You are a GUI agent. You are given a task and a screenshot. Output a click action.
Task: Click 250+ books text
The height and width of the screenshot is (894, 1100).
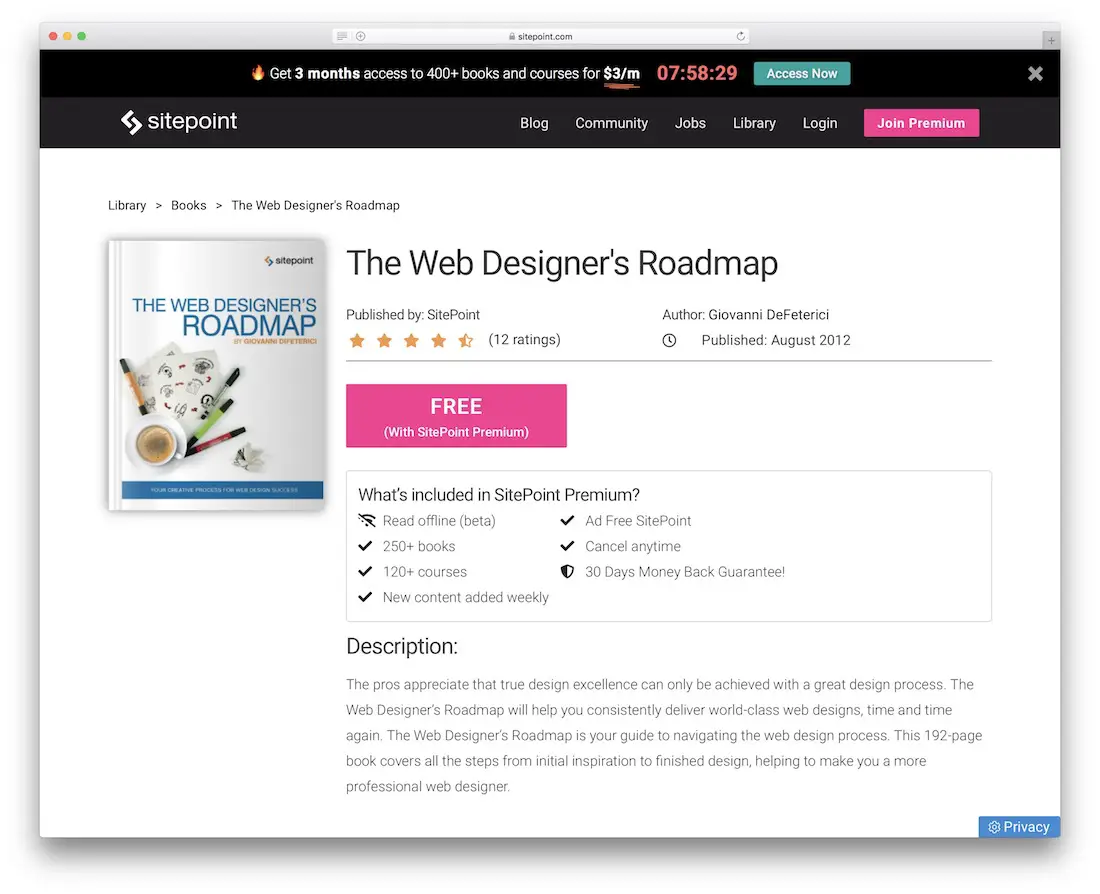(x=419, y=546)
